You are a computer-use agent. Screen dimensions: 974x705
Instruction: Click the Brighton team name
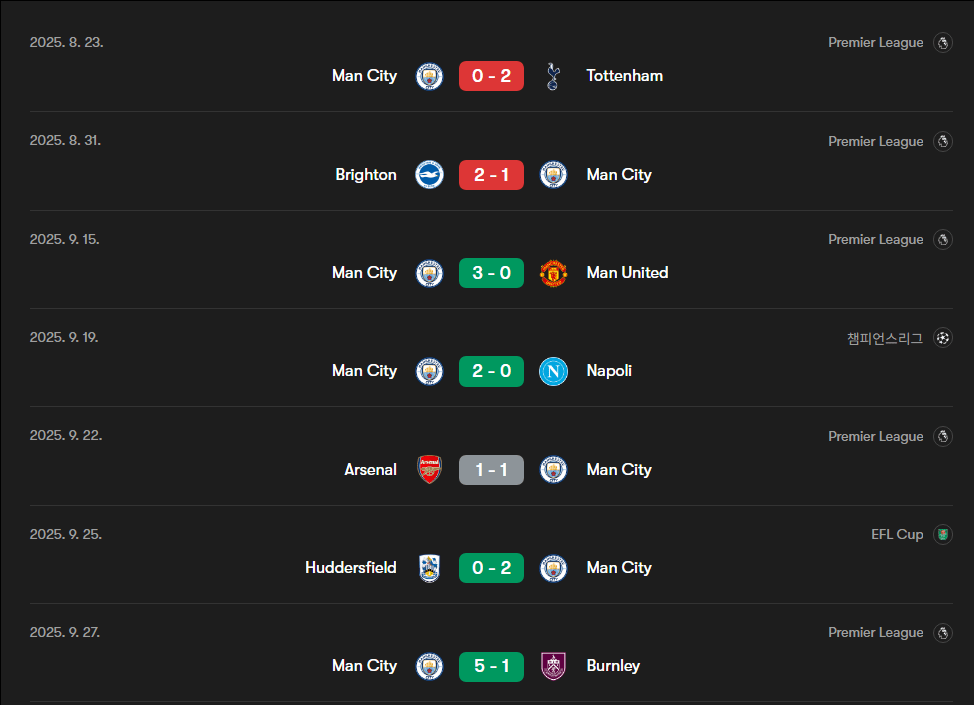coord(366,175)
